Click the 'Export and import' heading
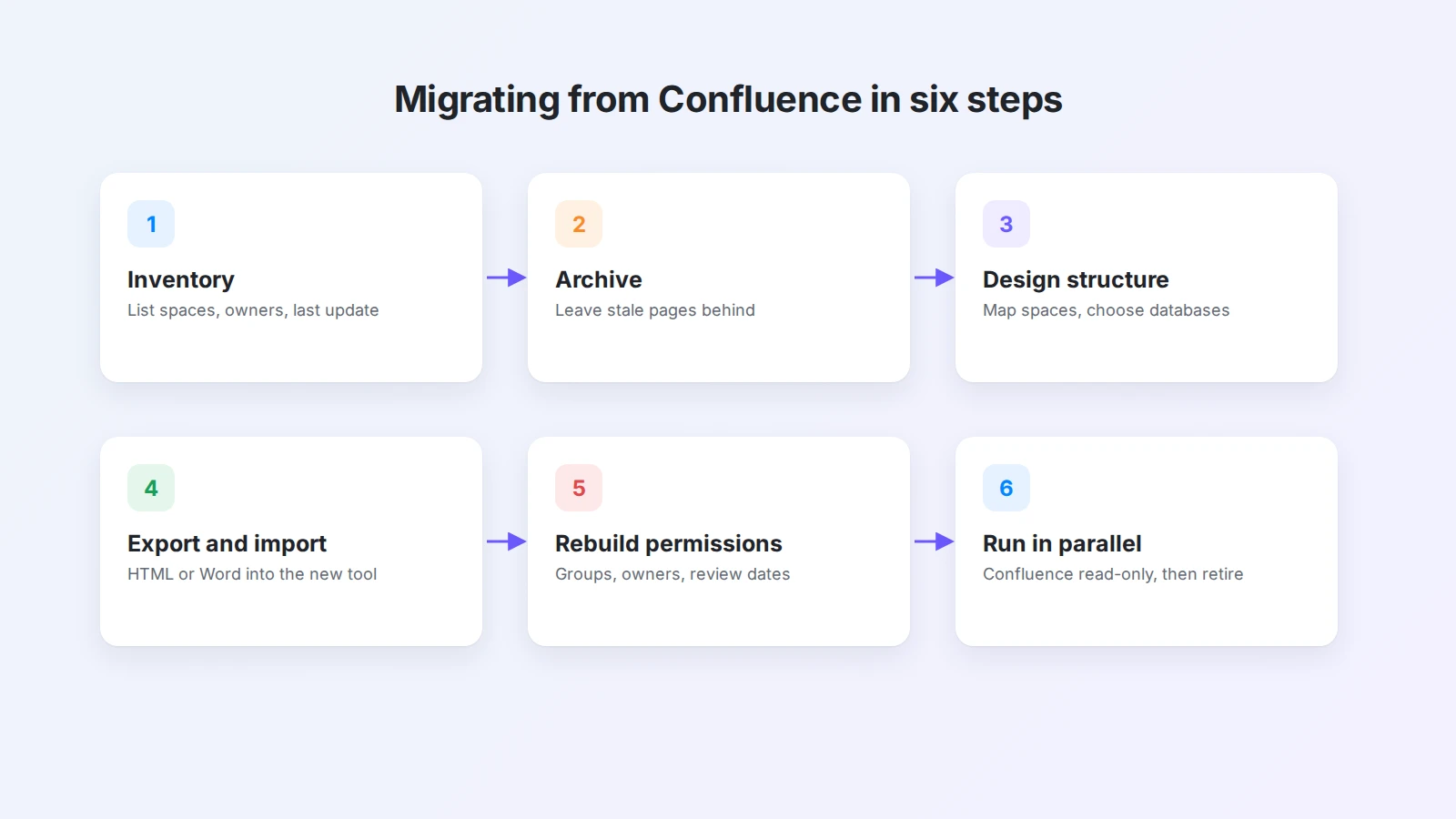Viewport: 1456px width, 819px height. pos(227,543)
